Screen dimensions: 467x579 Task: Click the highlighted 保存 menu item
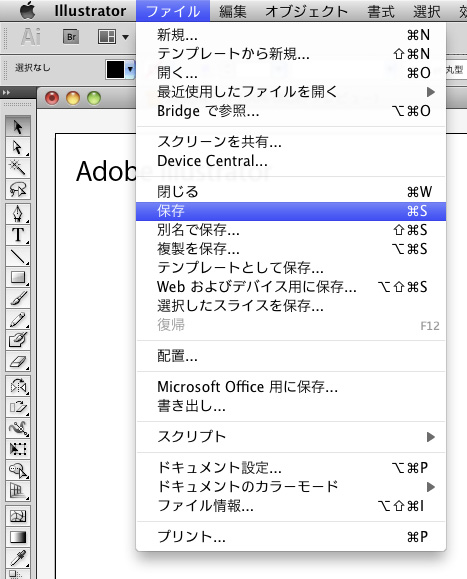click(291, 211)
